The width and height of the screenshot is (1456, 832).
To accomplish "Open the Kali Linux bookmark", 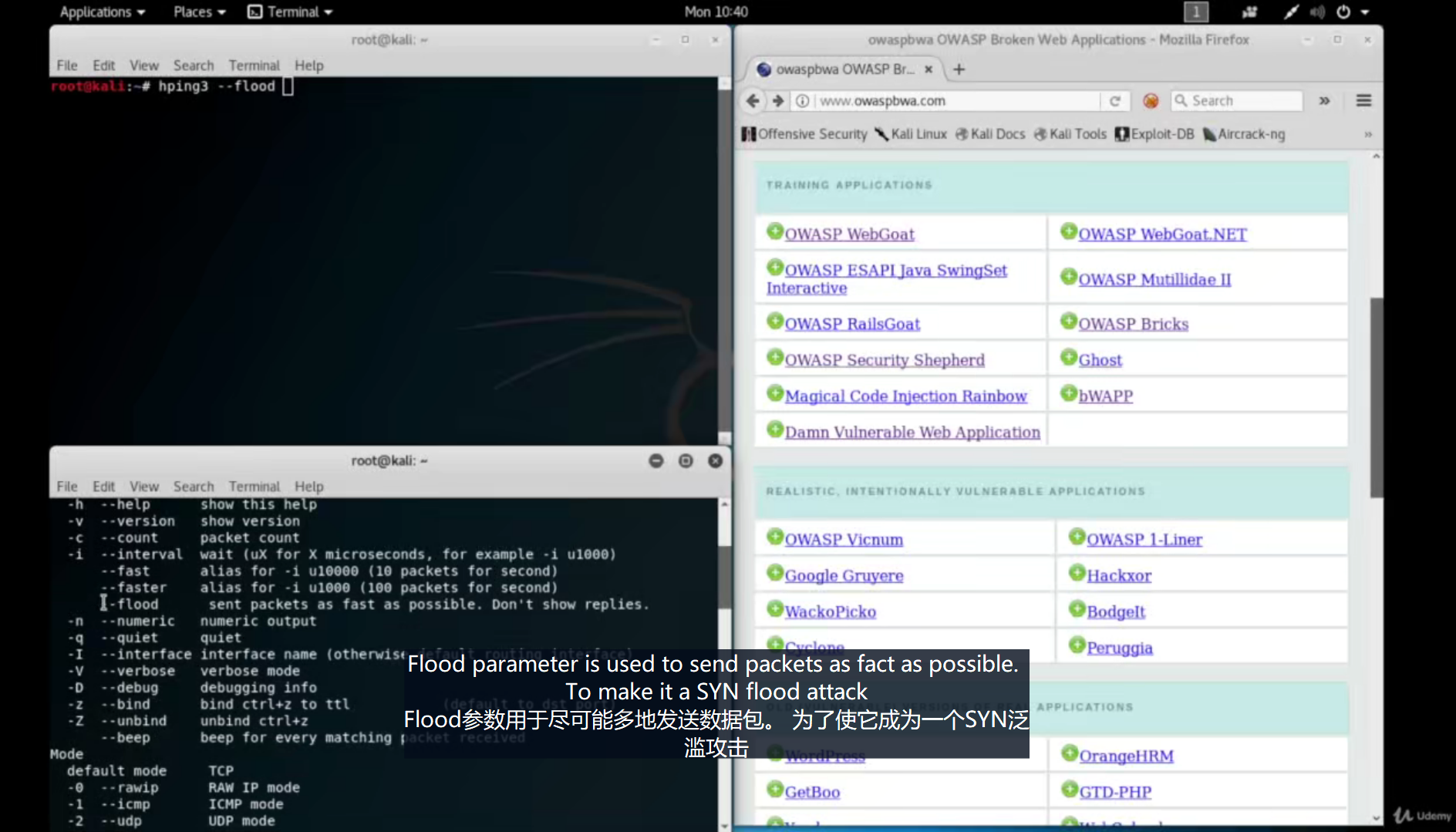I will [911, 134].
